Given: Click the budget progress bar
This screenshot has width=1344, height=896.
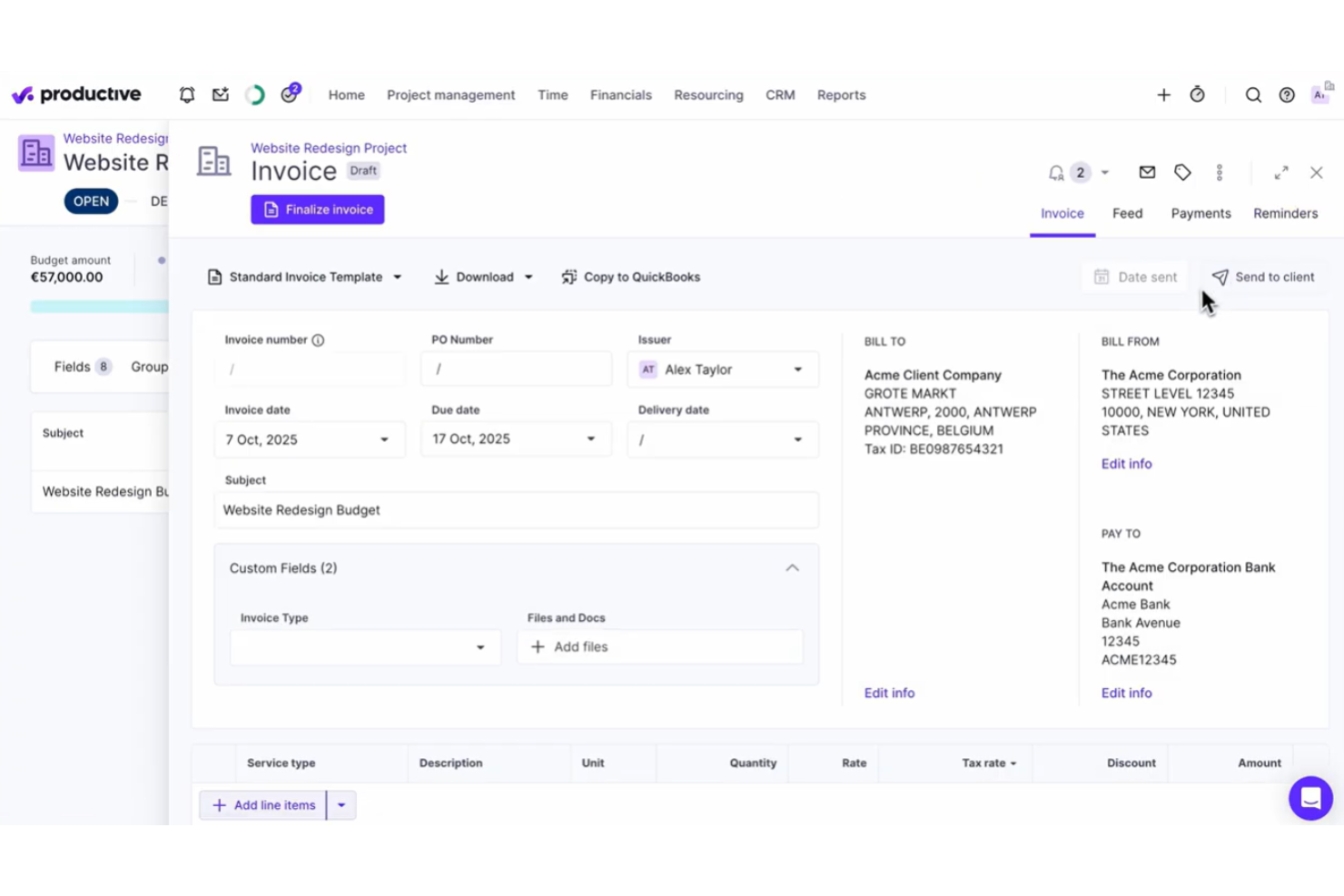Looking at the screenshot, I should click(100, 307).
